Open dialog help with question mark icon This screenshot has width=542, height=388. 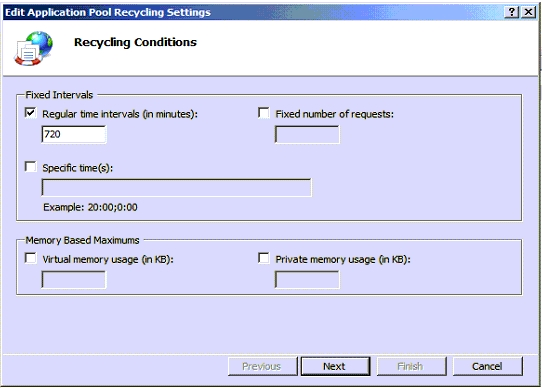pos(512,12)
